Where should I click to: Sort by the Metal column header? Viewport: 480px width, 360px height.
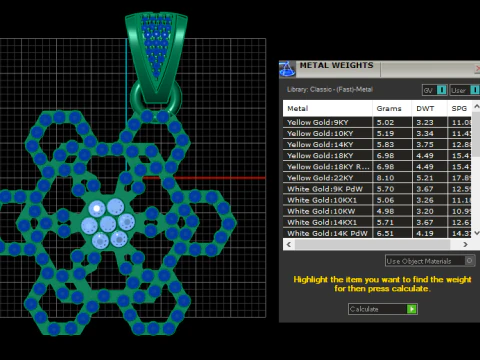click(327, 108)
